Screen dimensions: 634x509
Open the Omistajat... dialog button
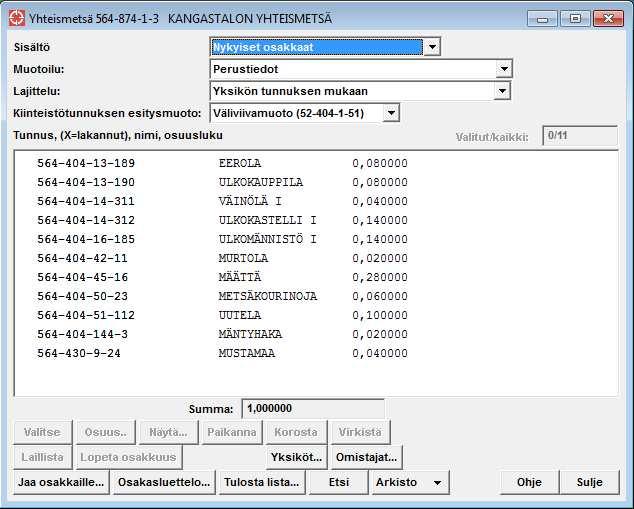pyautogui.click(x=366, y=457)
